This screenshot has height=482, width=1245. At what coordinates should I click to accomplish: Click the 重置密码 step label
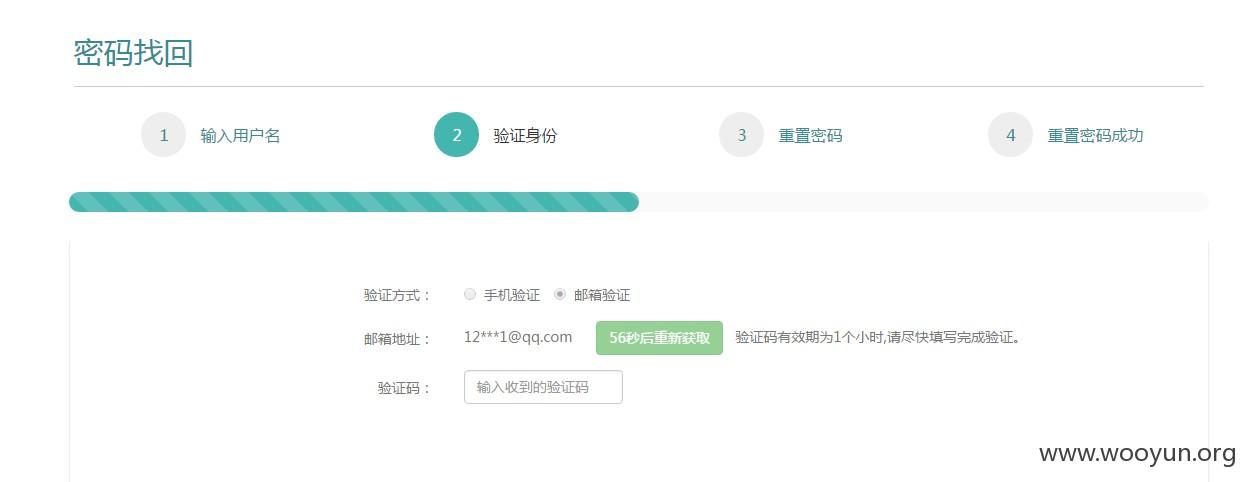[811, 136]
